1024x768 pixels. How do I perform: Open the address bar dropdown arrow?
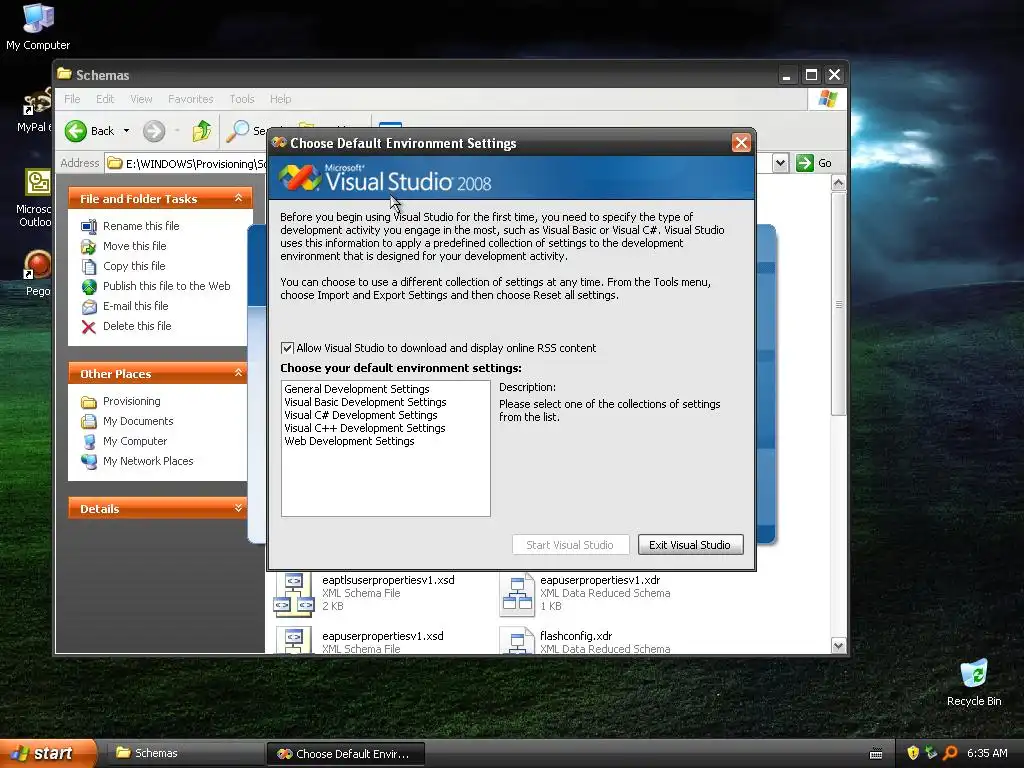point(780,163)
